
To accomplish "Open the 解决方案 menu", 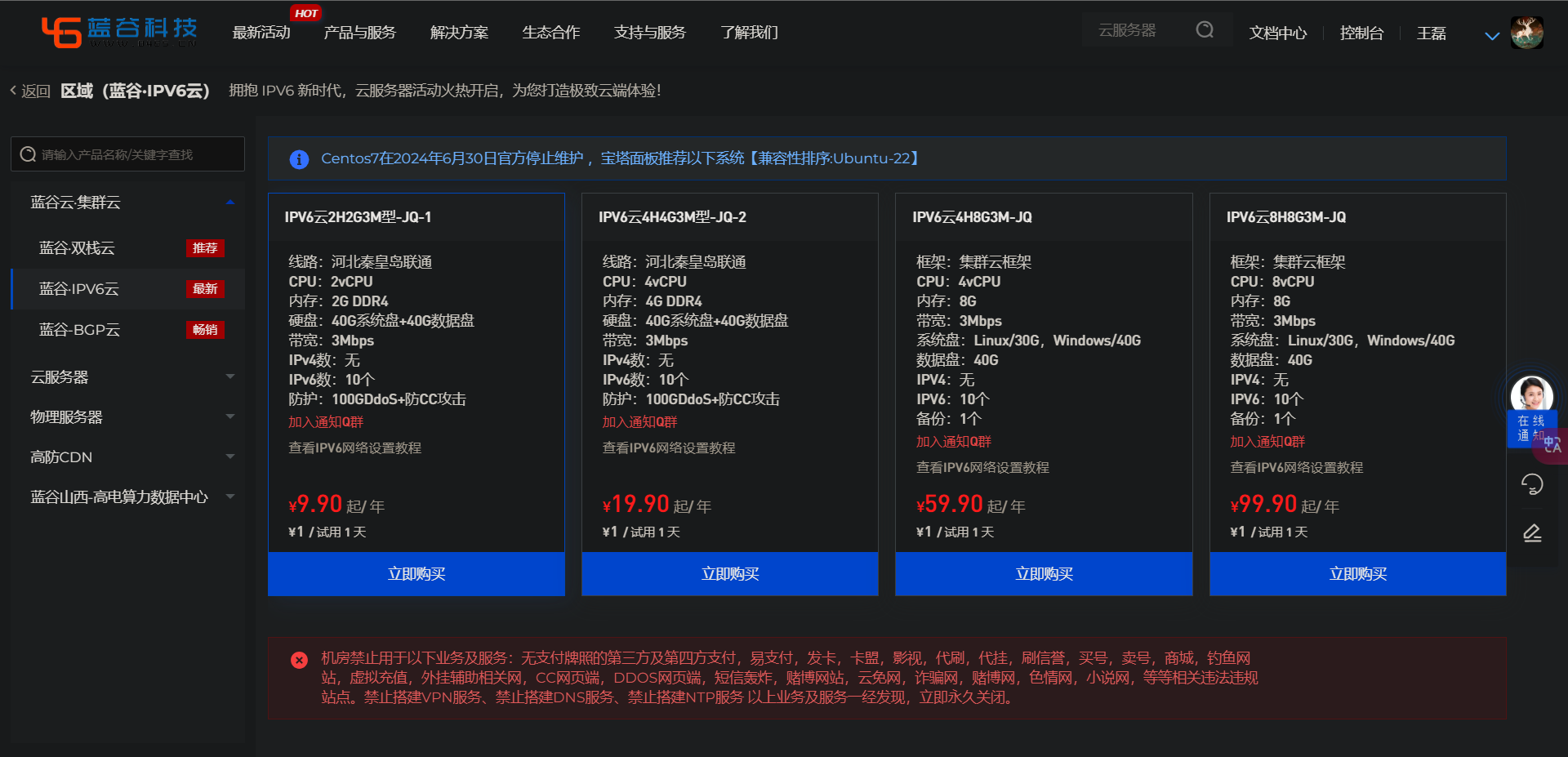I will pyautogui.click(x=460, y=33).
